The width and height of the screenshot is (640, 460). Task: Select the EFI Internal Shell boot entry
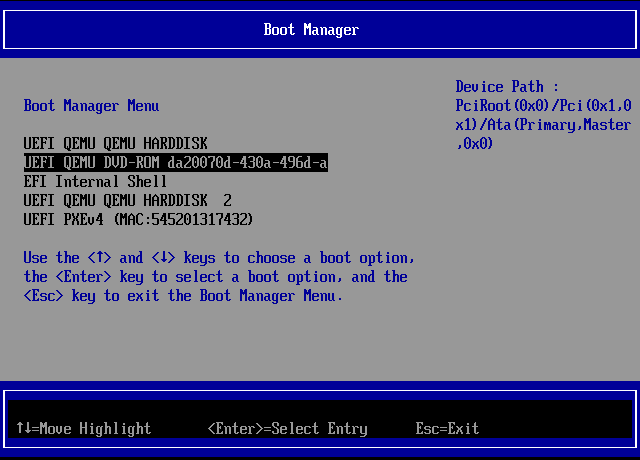95,181
